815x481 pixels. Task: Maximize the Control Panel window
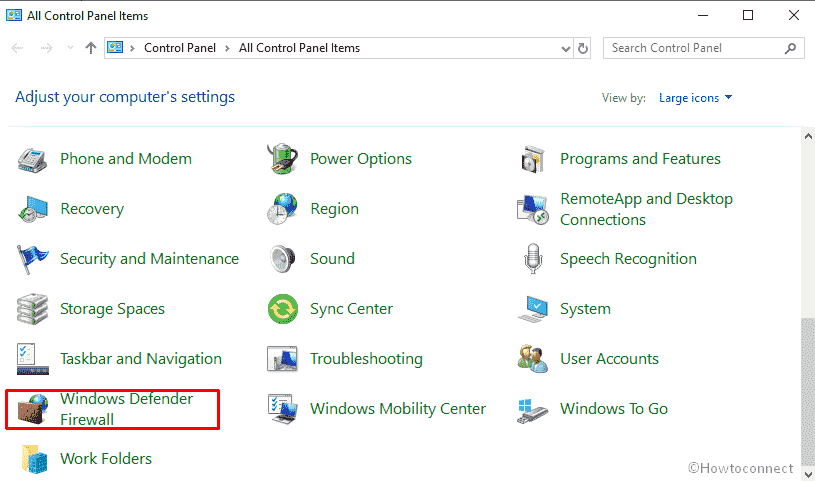point(748,15)
